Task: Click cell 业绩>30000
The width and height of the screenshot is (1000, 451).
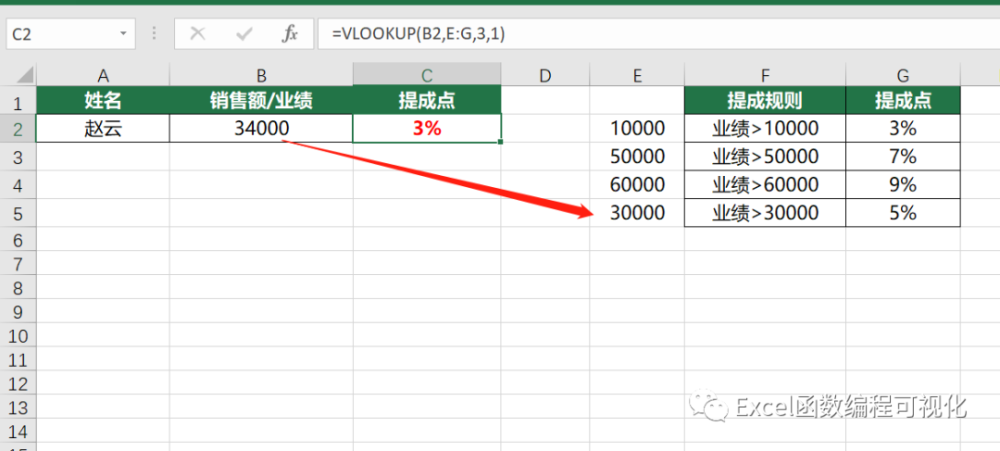Action: click(765, 213)
